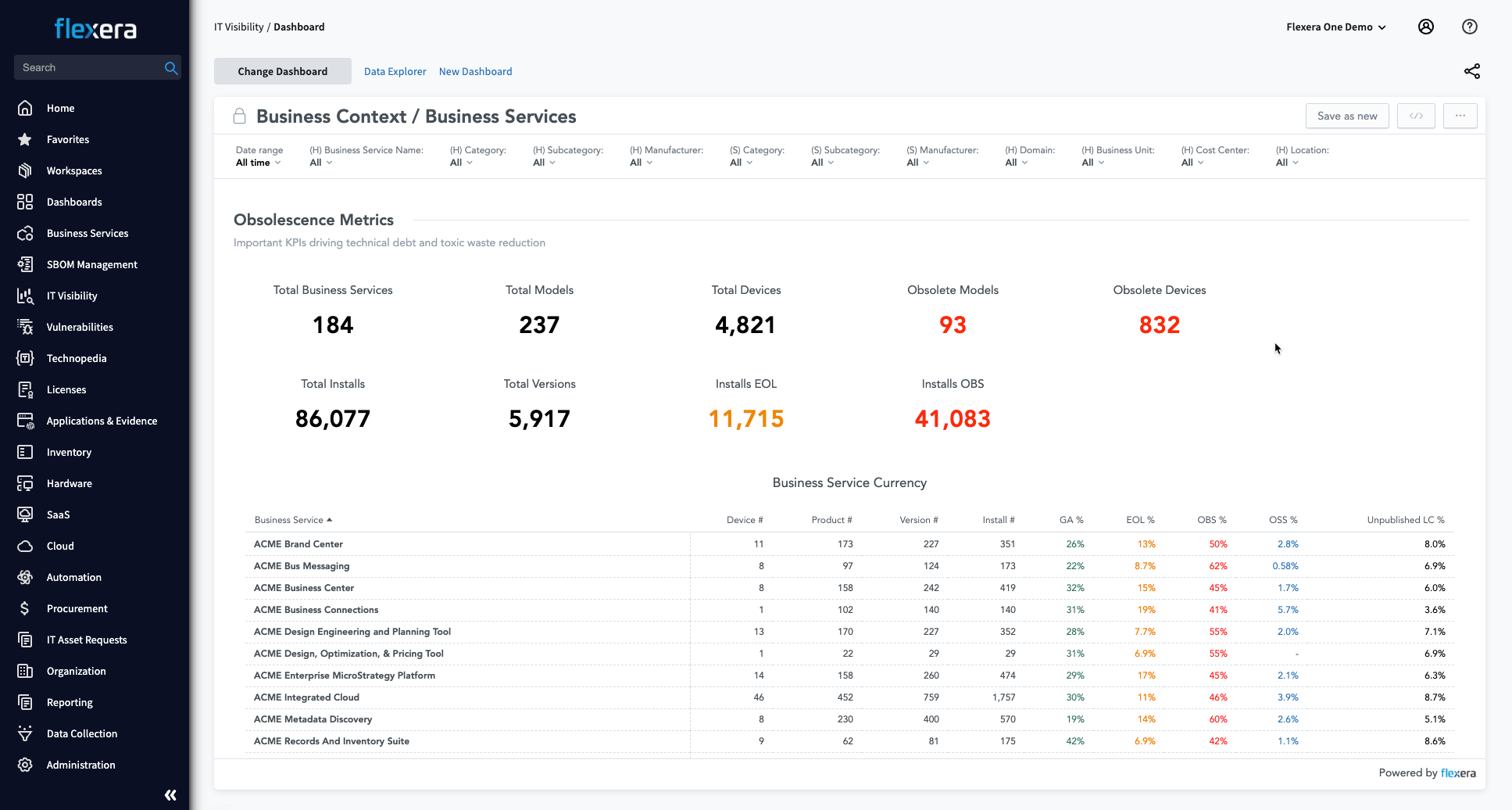Viewport: 1512px width, 810px height.
Task: Click the Save as new button
Action: (1346, 116)
